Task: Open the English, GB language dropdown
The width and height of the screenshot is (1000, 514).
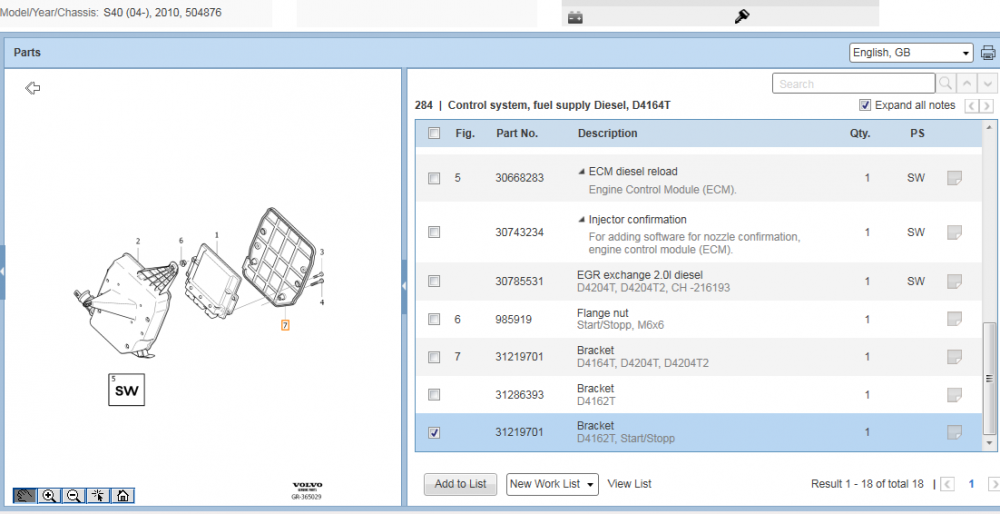Action: point(911,53)
